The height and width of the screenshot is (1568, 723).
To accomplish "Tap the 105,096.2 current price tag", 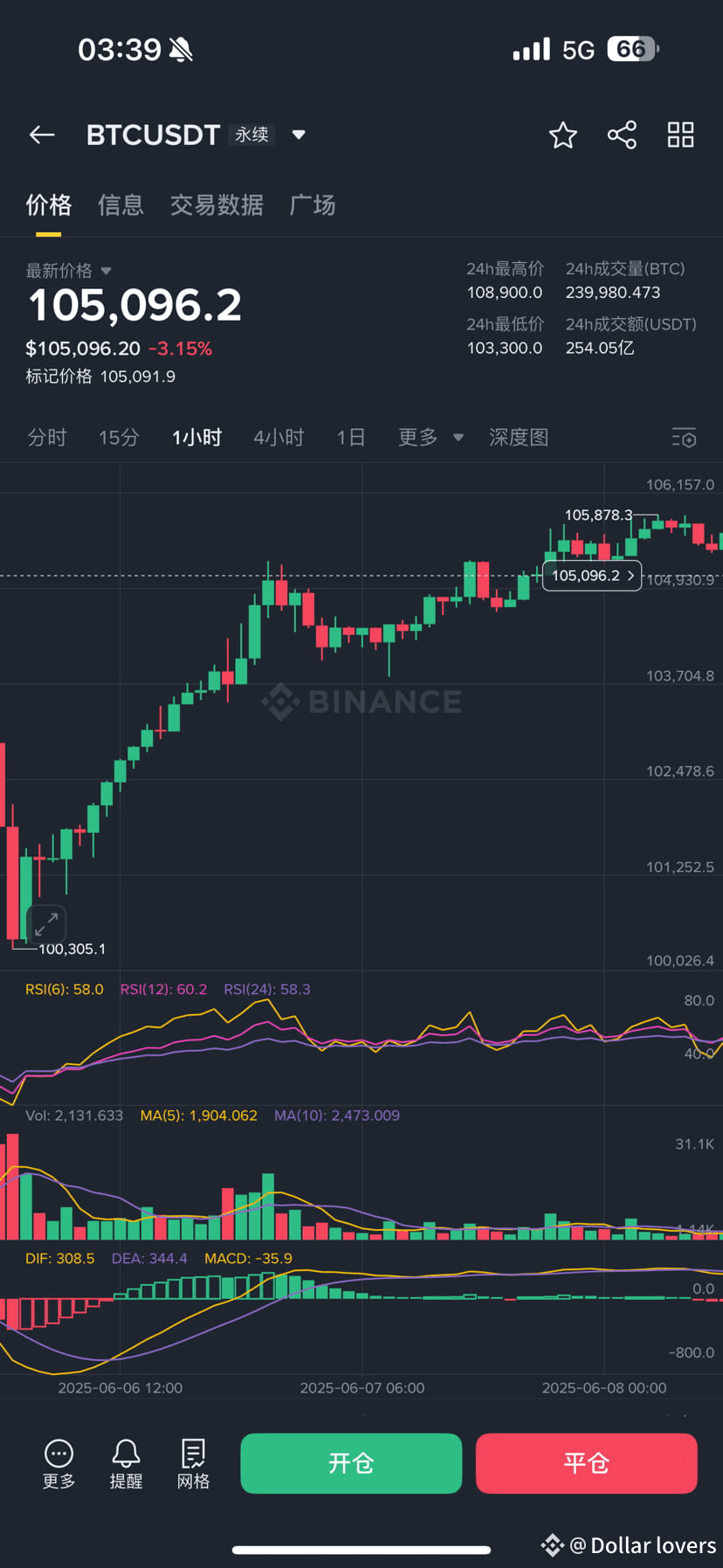I will coord(592,576).
